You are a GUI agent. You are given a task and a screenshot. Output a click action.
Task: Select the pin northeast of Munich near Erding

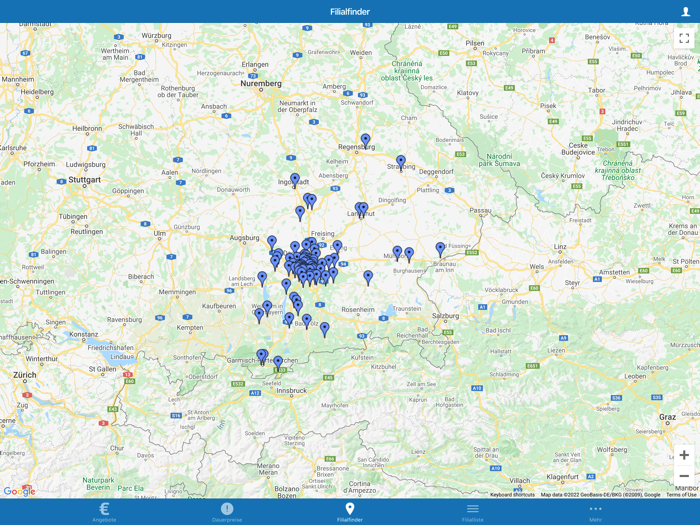click(x=338, y=247)
